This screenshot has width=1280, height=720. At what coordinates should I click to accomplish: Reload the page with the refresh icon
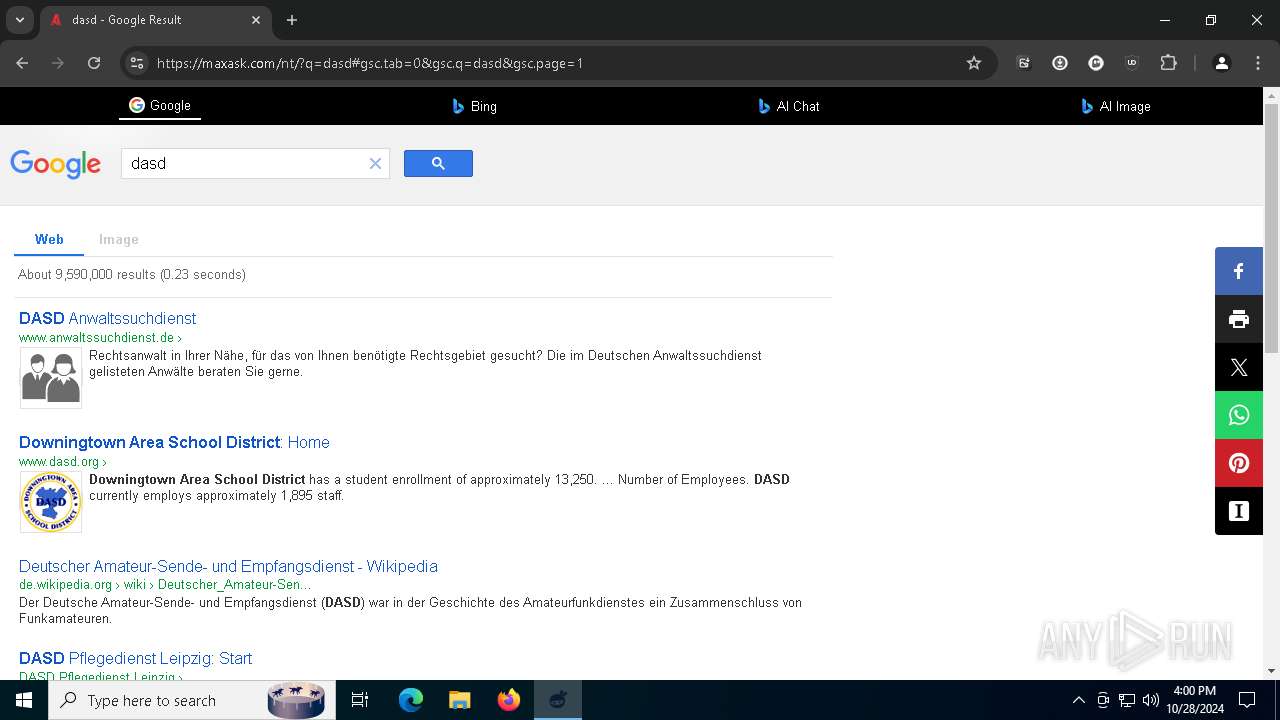click(x=94, y=63)
